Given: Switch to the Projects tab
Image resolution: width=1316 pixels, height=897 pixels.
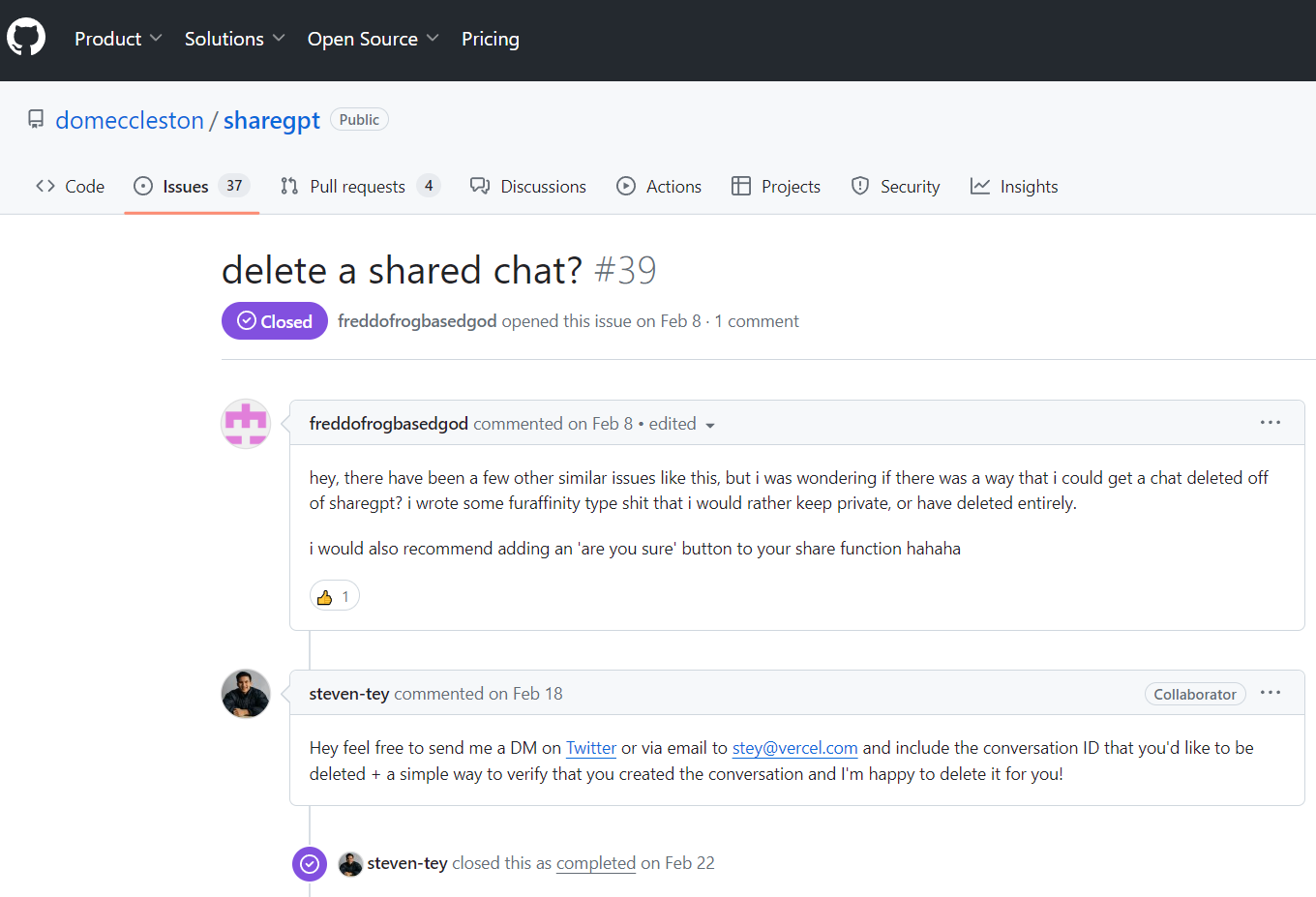Looking at the screenshot, I should click(x=776, y=186).
